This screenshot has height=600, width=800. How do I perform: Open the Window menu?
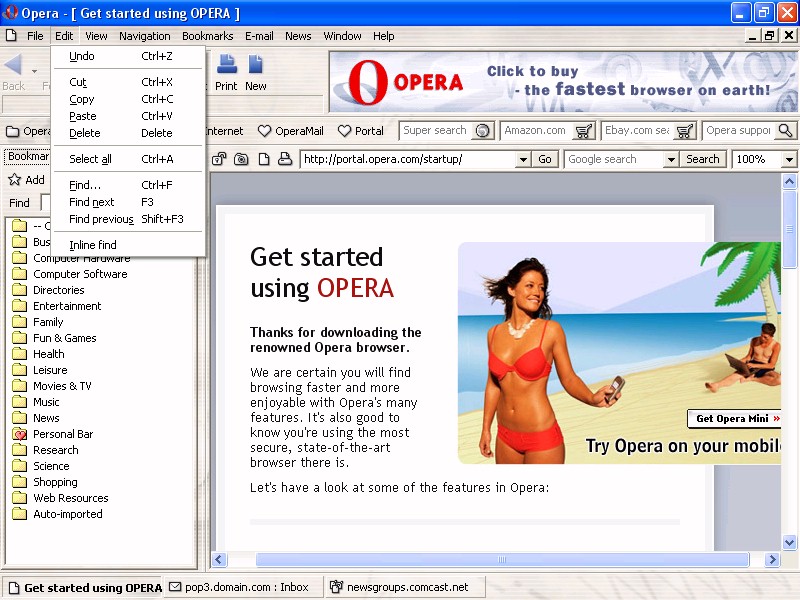tap(342, 36)
